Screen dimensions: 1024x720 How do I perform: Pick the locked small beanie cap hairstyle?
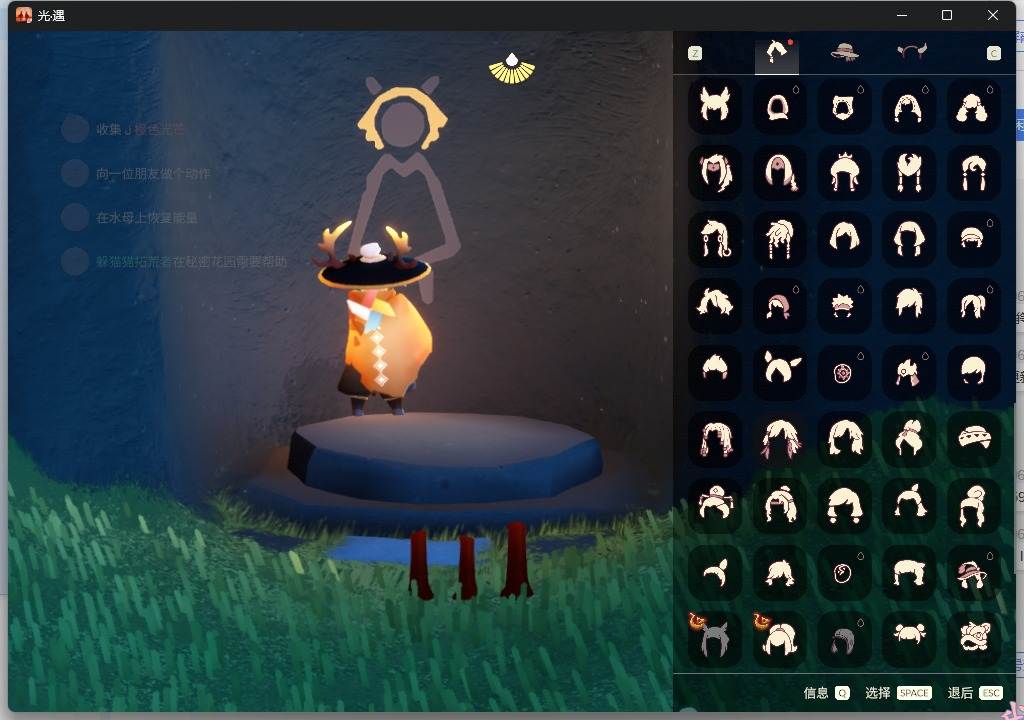tap(972, 238)
